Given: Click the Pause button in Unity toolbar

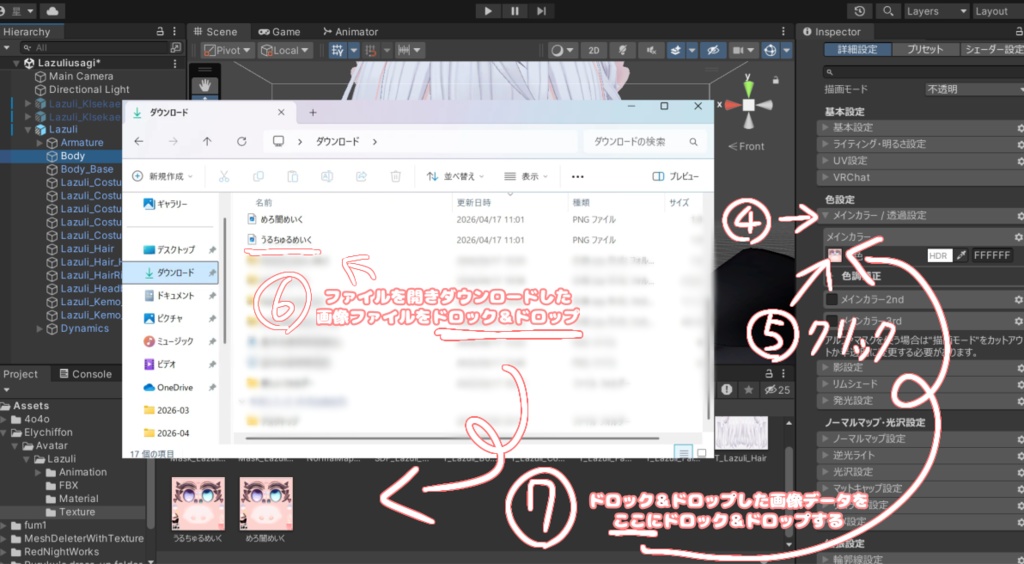Looking at the screenshot, I should click(515, 11).
